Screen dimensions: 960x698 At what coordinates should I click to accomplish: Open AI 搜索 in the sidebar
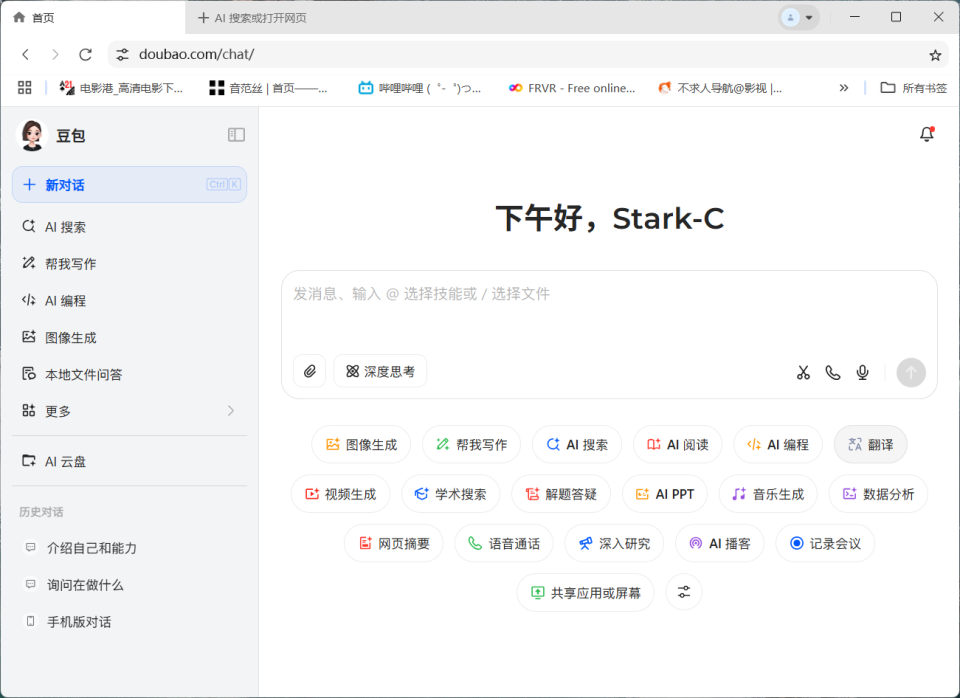(129, 227)
